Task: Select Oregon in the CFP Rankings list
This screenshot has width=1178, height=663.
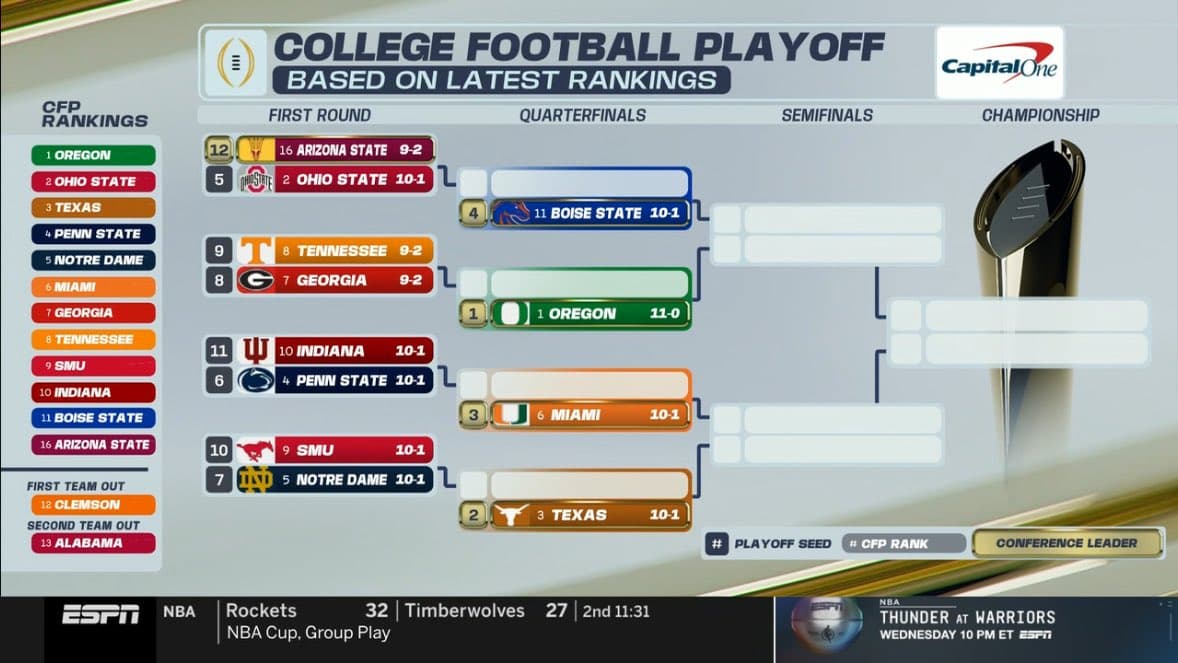Action: [92, 156]
